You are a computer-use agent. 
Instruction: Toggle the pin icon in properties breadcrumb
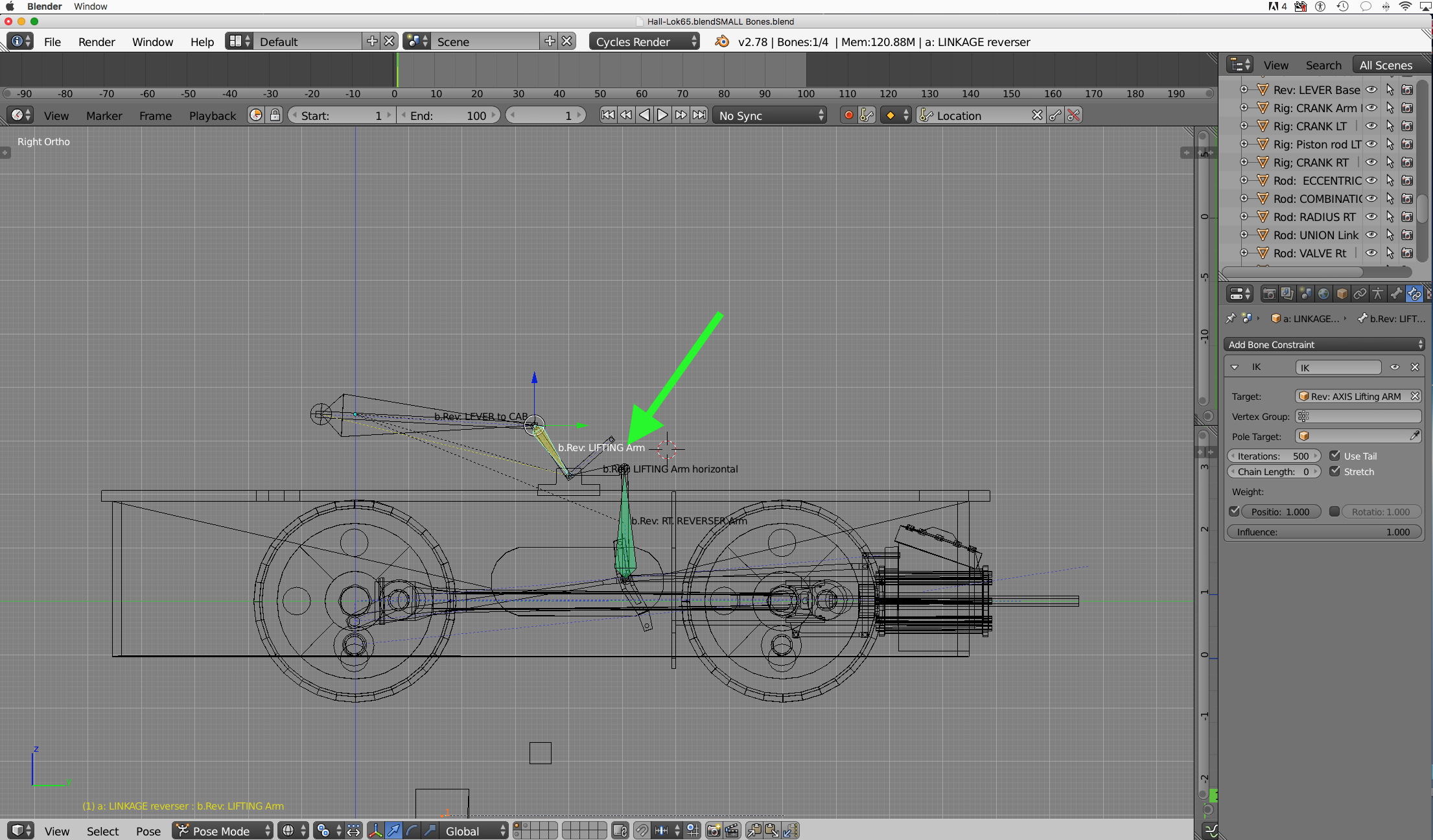tap(1230, 318)
